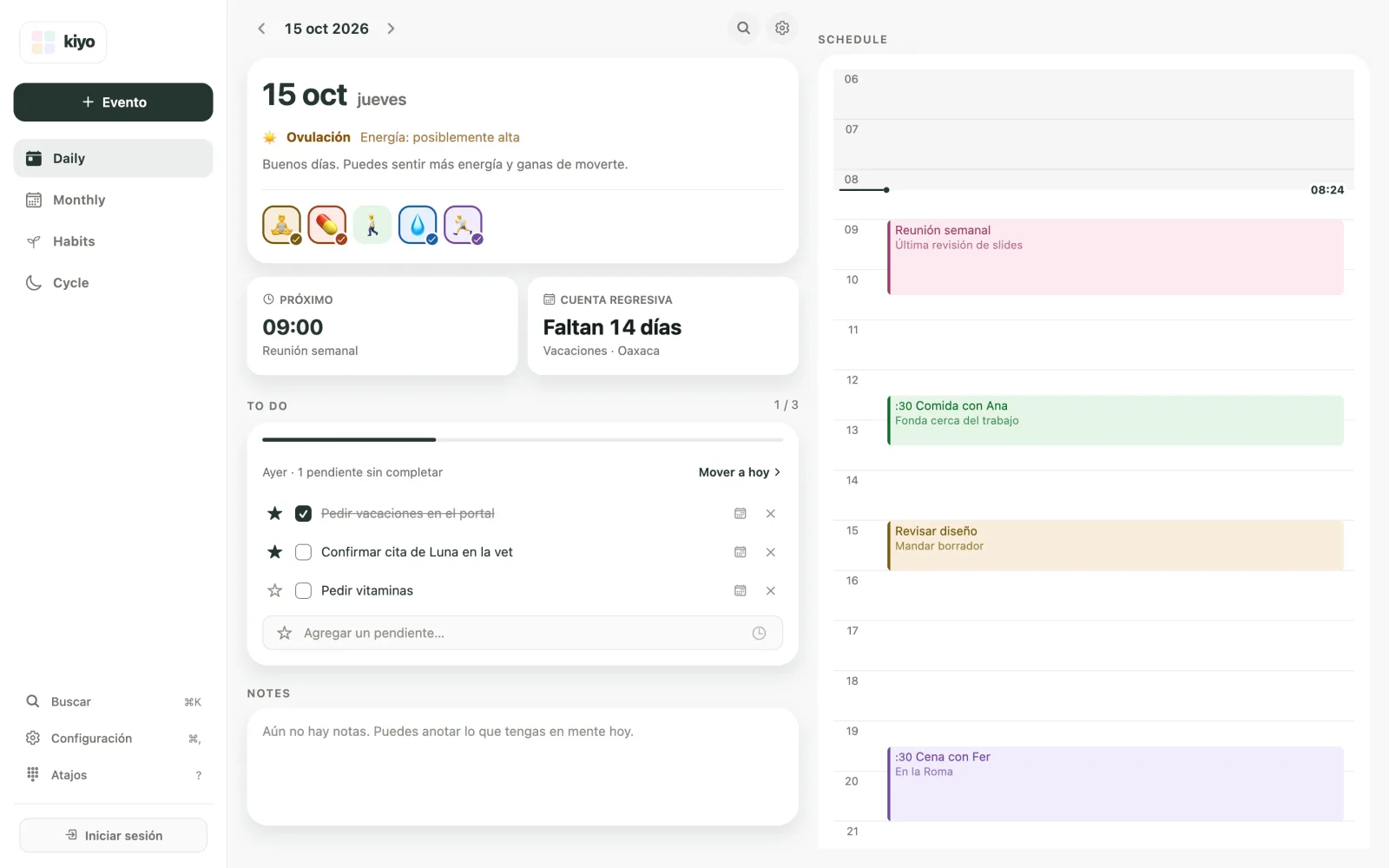Open 'Configuración' in the sidebar

[x=113, y=738]
